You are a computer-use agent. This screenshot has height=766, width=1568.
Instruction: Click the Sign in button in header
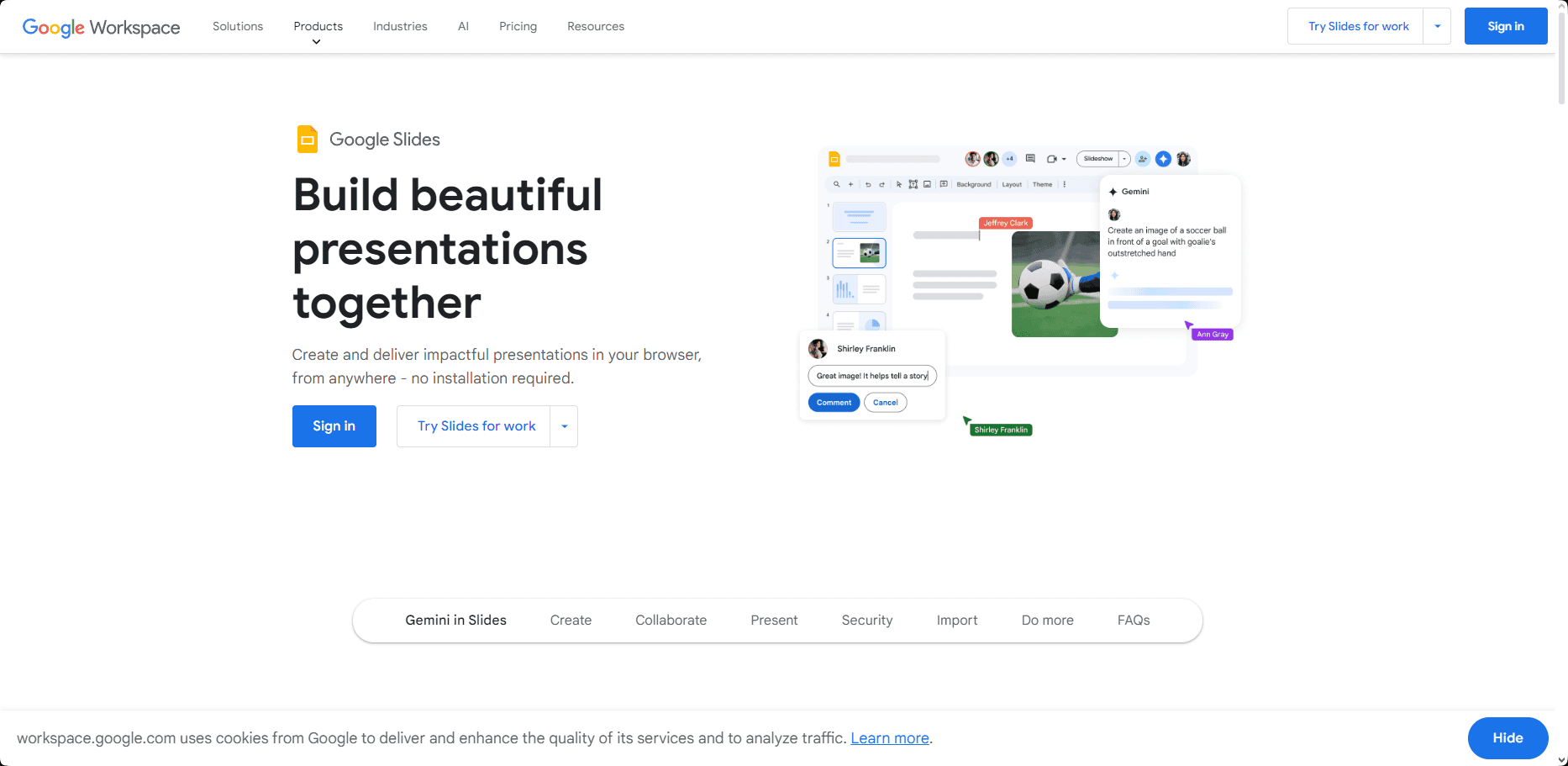pos(1506,26)
